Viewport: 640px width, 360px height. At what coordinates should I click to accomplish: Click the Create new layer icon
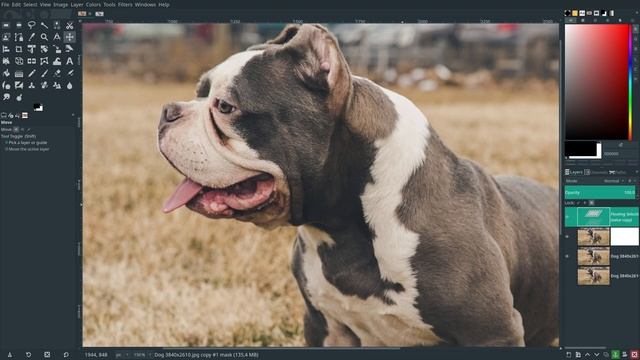pyautogui.click(x=569, y=355)
